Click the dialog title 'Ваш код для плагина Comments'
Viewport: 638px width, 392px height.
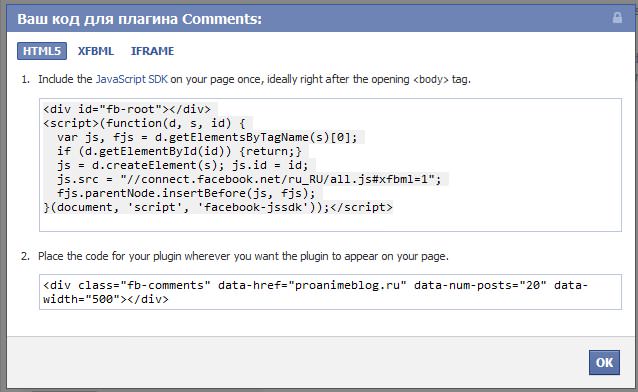click(x=140, y=19)
